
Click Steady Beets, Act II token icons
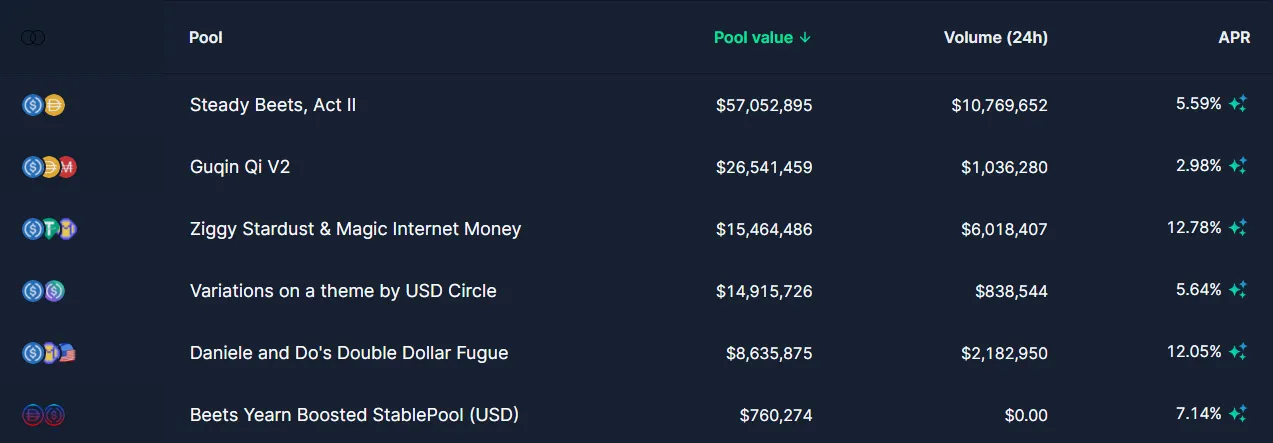pyautogui.click(x=43, y=104)
